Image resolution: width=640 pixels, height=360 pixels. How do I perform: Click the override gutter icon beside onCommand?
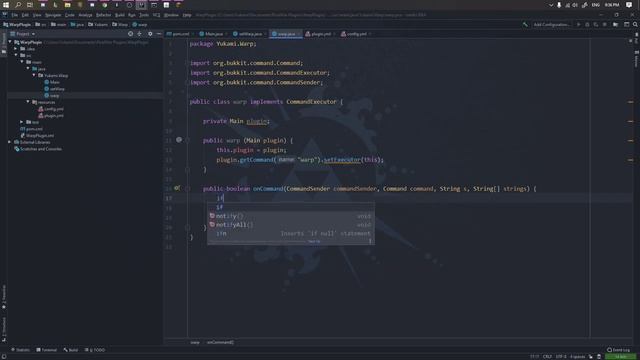pos(177,188)
